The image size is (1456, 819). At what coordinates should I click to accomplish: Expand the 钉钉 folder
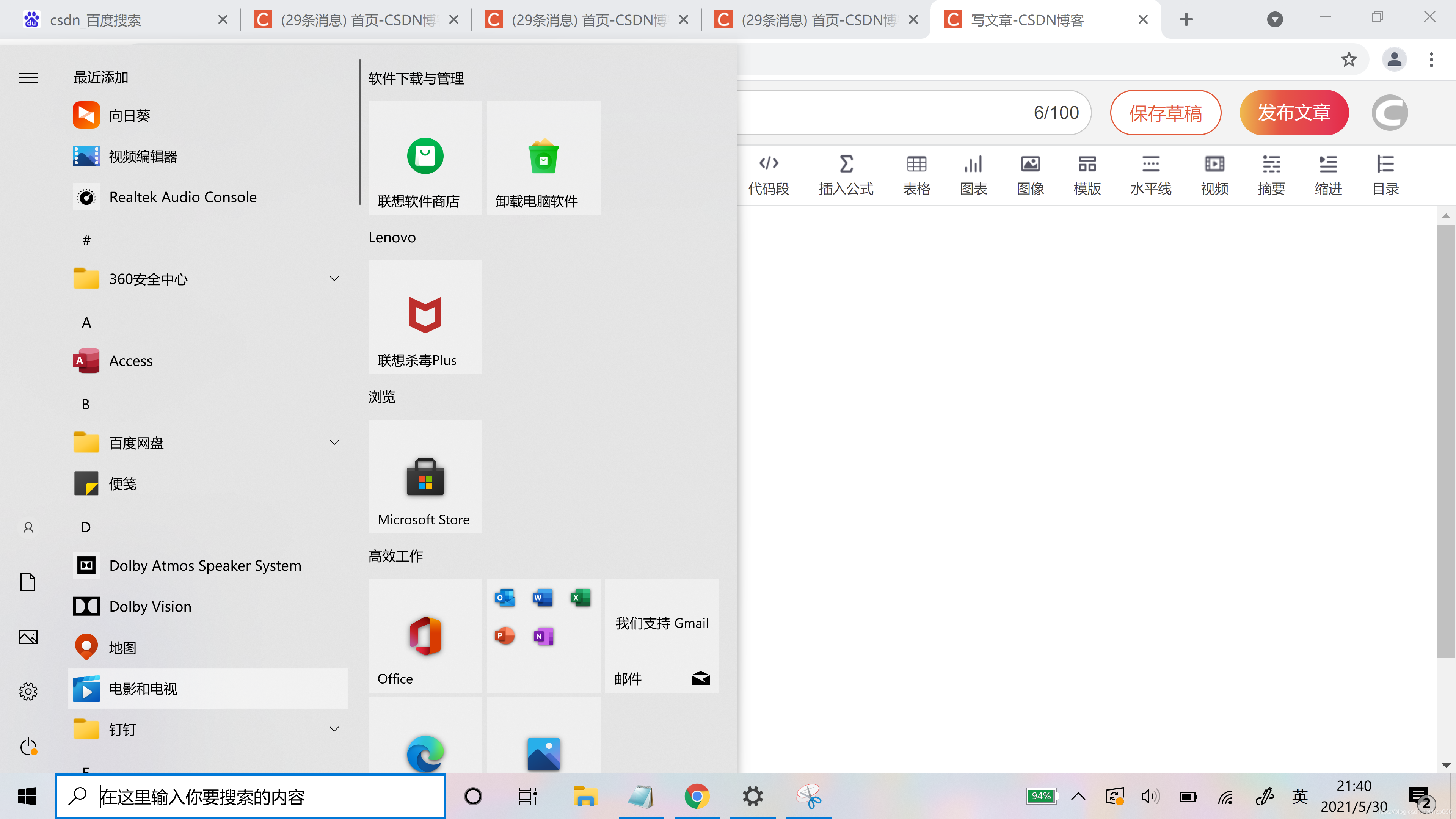coord(207,729)
